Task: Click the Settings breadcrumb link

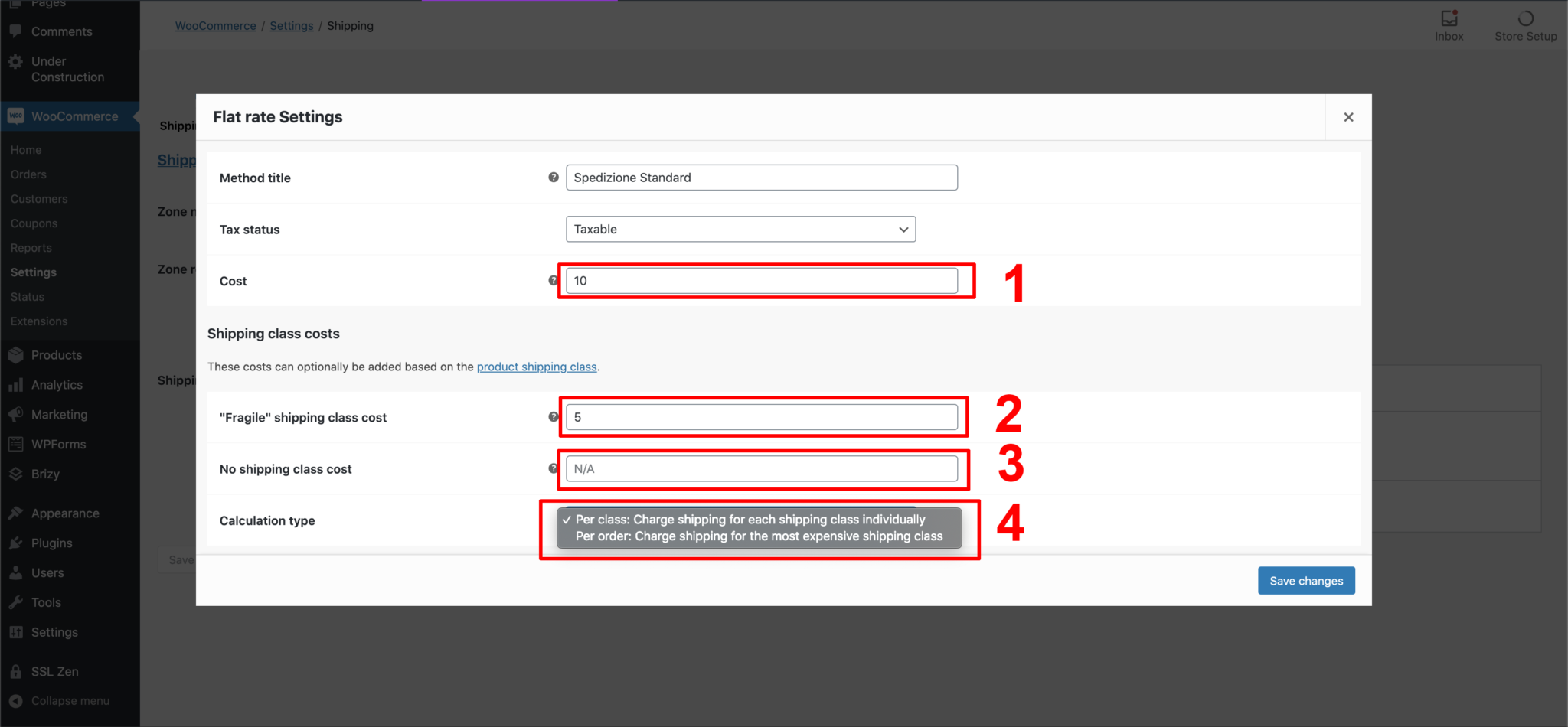Action: (292, 26)
